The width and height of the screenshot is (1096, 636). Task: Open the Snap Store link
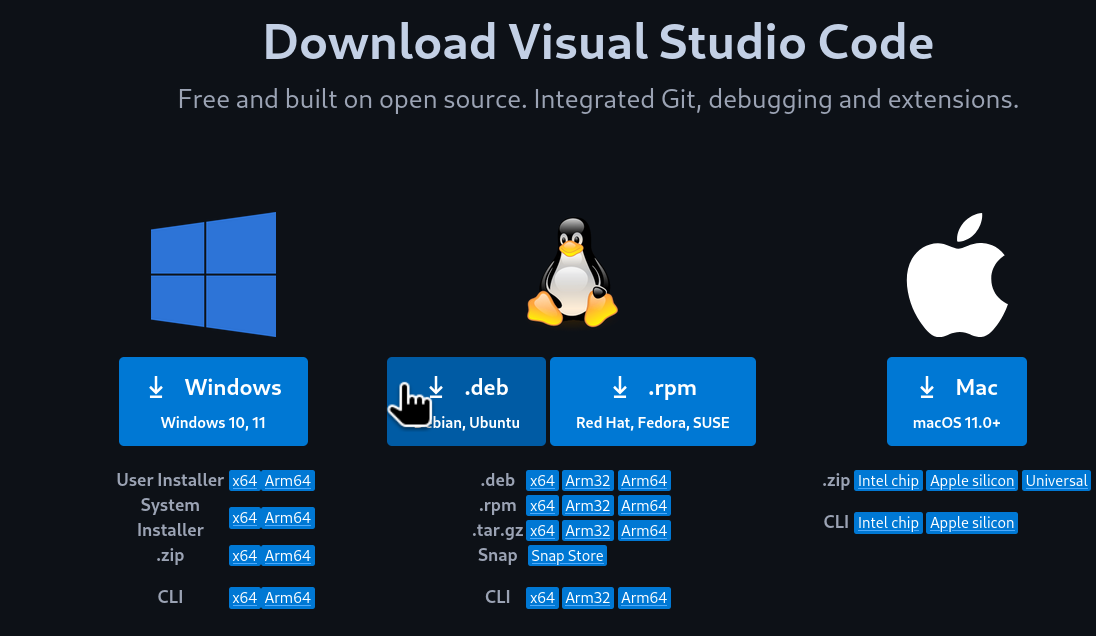[x=567, y=556]
